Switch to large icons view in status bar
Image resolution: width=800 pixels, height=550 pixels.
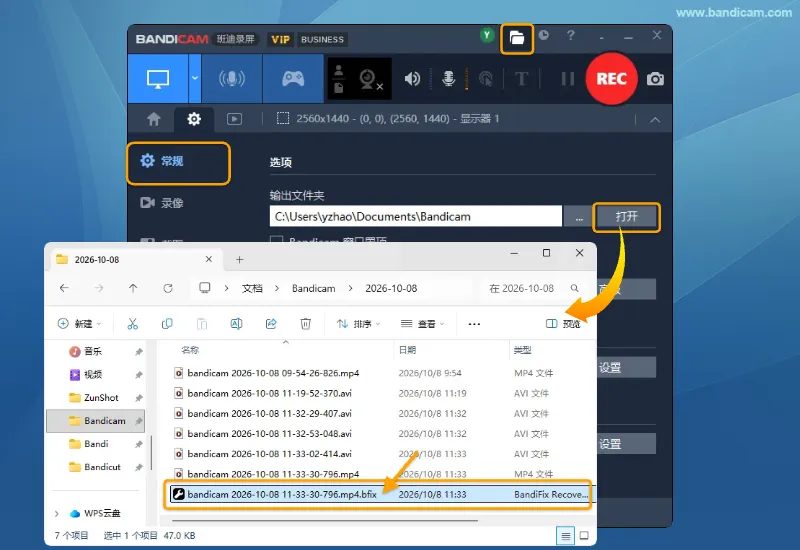pos(585,536)
